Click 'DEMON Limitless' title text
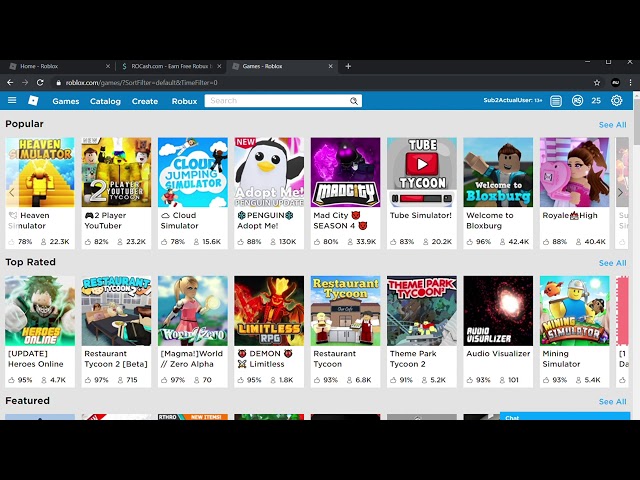 click(265, 359)
